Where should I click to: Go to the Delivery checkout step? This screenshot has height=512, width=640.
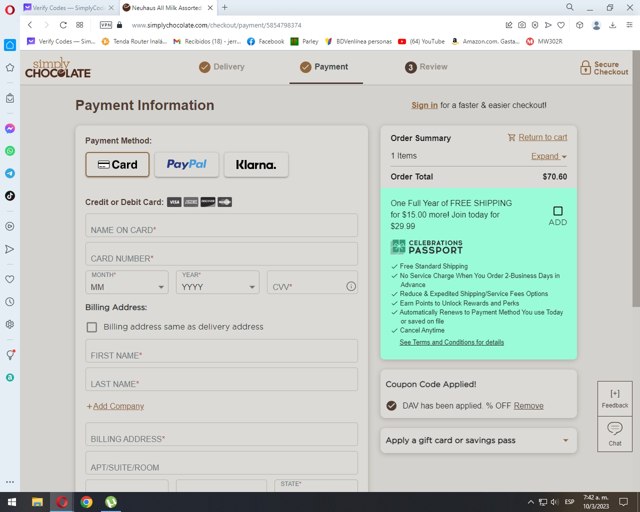click(x=222, y=67)
